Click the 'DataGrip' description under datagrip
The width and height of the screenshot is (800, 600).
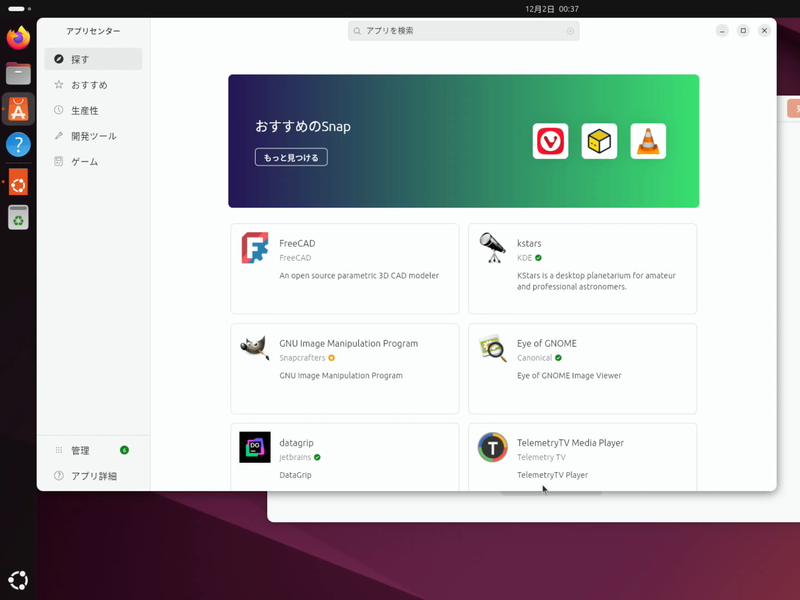click(295, 475)
